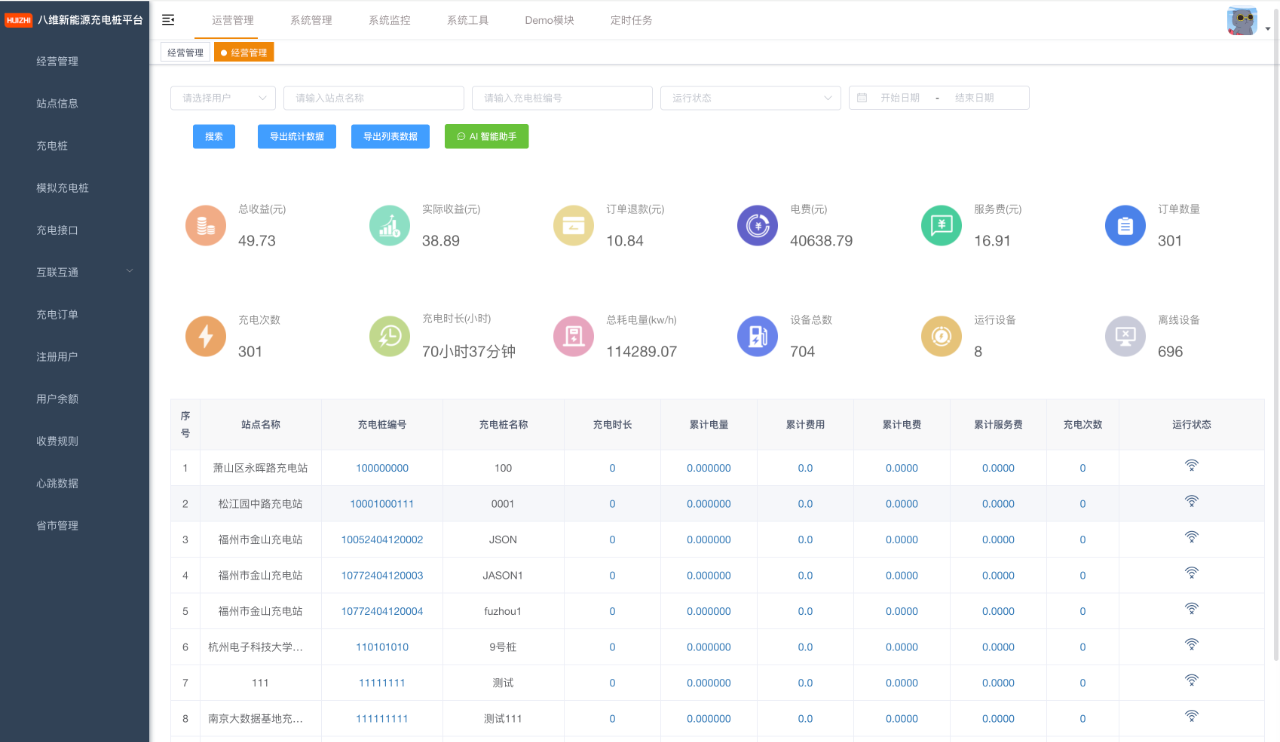Open 充电订单 in the sidebar menu
The width and height of the screenshot is (1280, 742).
coord(57,314)
